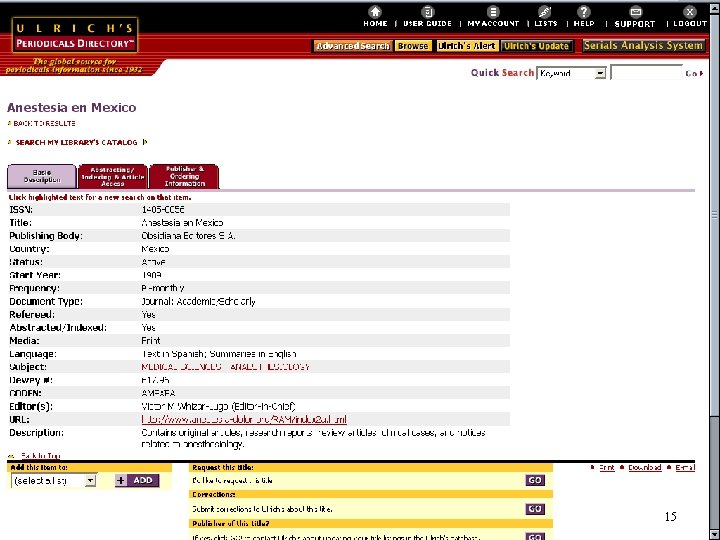Viewport: 720px width, 540px height.
Task: Click the Quick Search Go button
Action: pyautogui.click(x=694, y=73)
